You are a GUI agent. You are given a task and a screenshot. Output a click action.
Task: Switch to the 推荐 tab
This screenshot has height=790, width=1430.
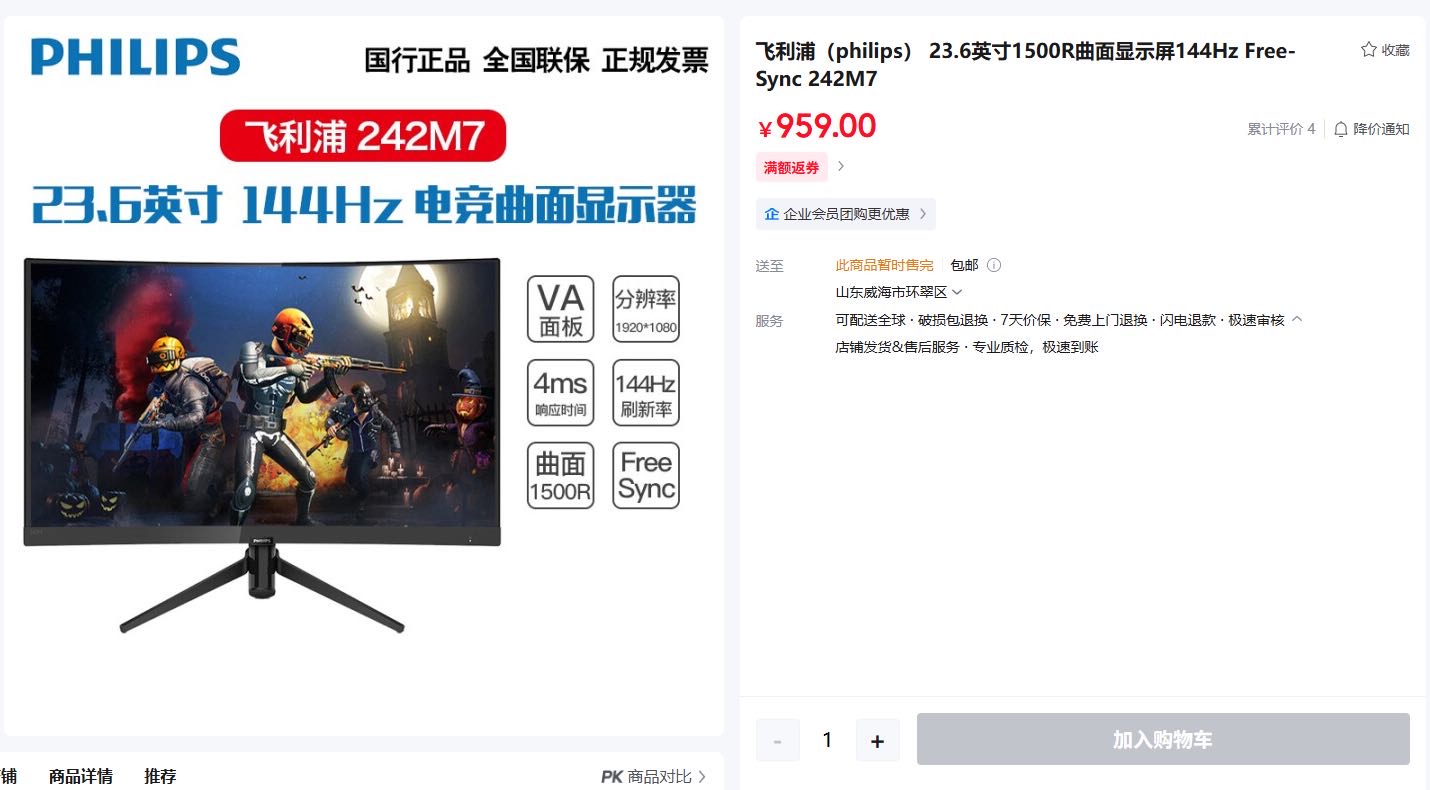160,776
